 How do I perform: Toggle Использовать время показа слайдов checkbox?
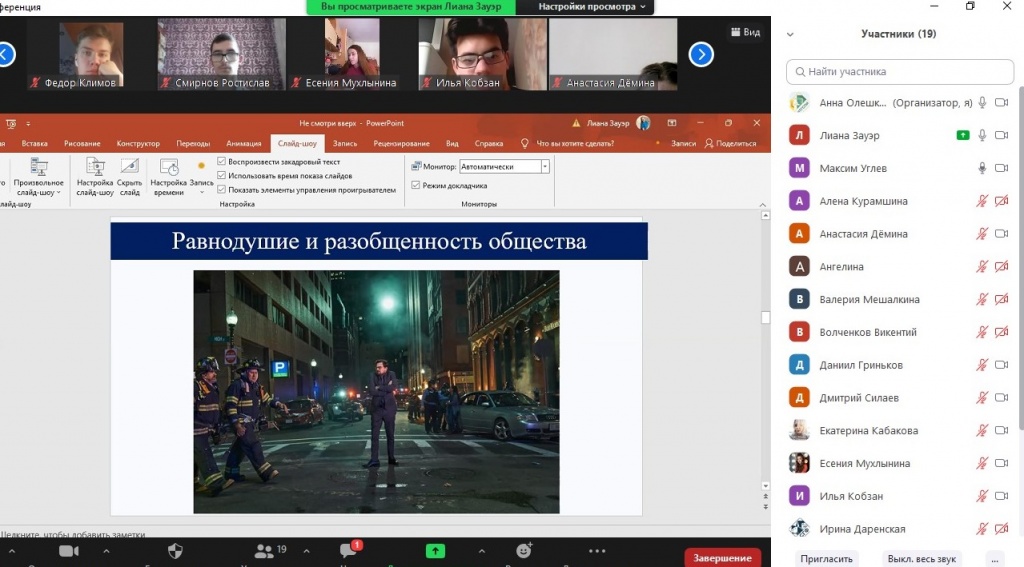pos(222,175)
